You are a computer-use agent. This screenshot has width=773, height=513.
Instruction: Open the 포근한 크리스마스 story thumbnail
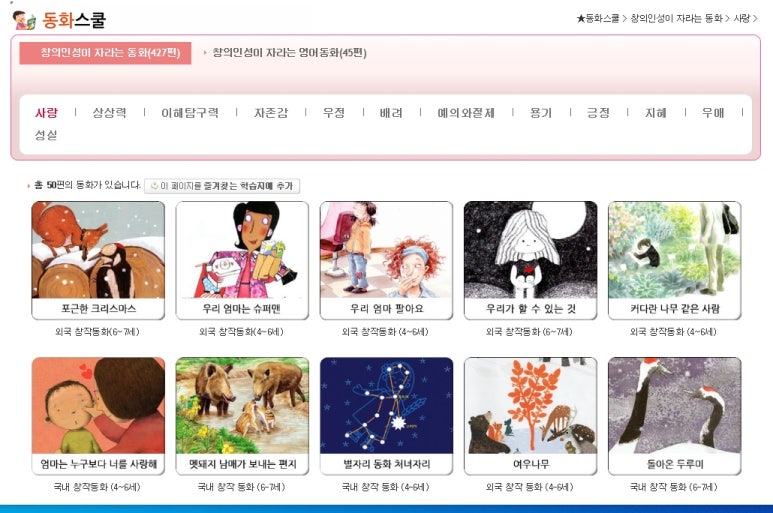coord(98,250)
